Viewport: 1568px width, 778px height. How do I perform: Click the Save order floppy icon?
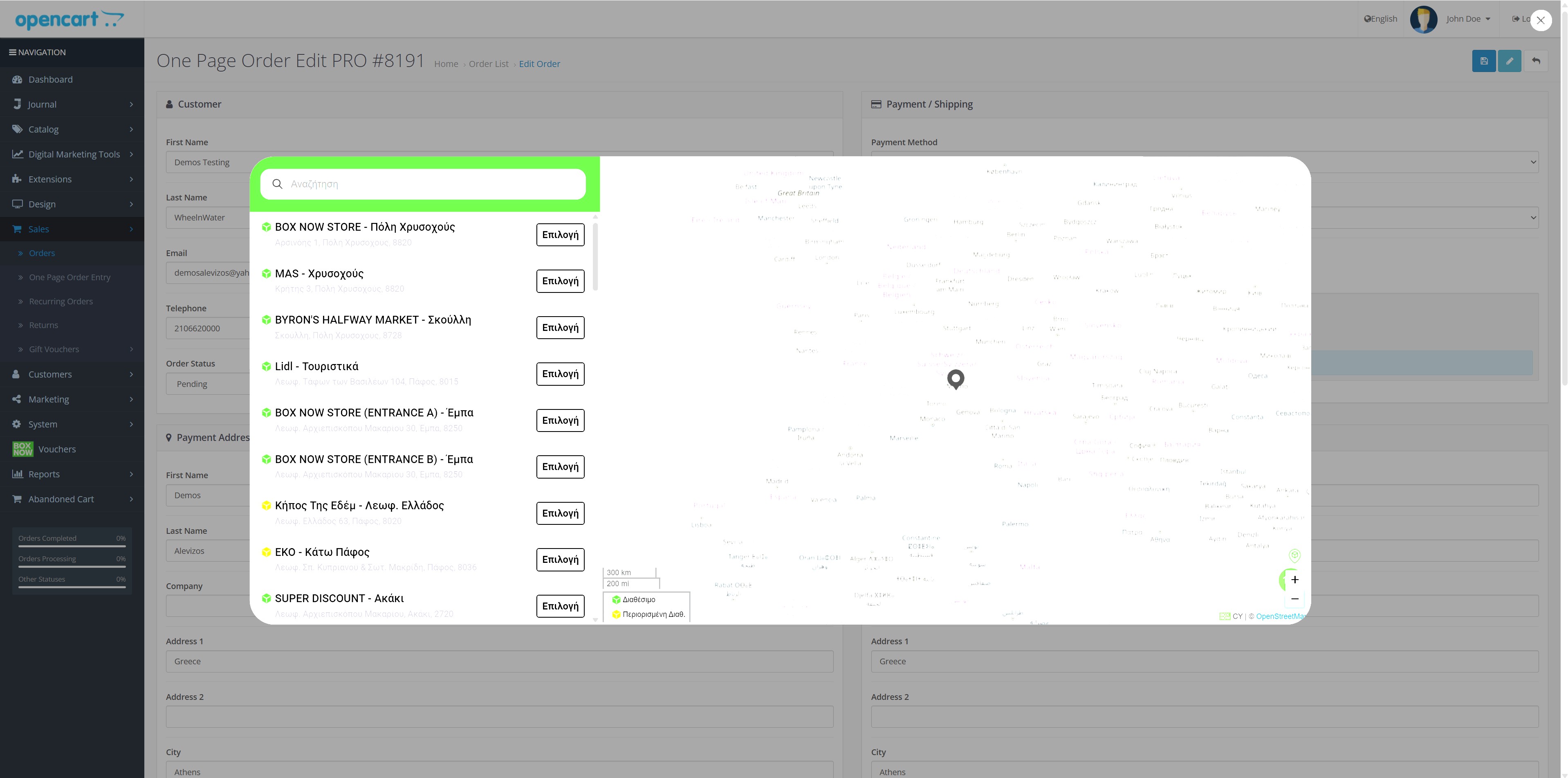pos(1484,61)
